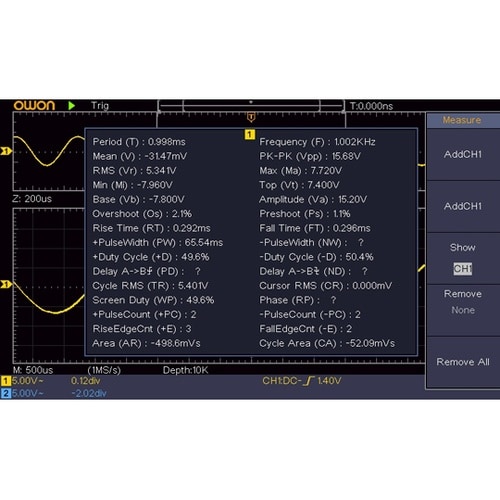This screenshot has height=500, width=500.
Task: Click the rising edge trigger symbol
Action: click(x=310, y=381)
